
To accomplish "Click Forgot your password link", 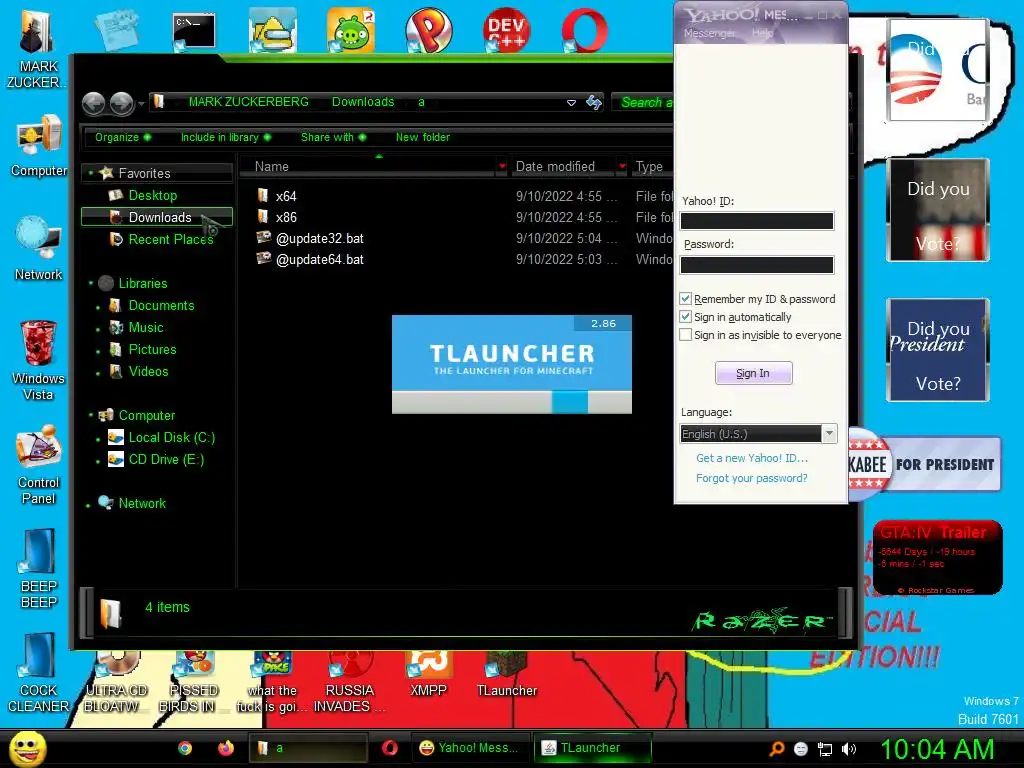I will [x=752, y=478].
